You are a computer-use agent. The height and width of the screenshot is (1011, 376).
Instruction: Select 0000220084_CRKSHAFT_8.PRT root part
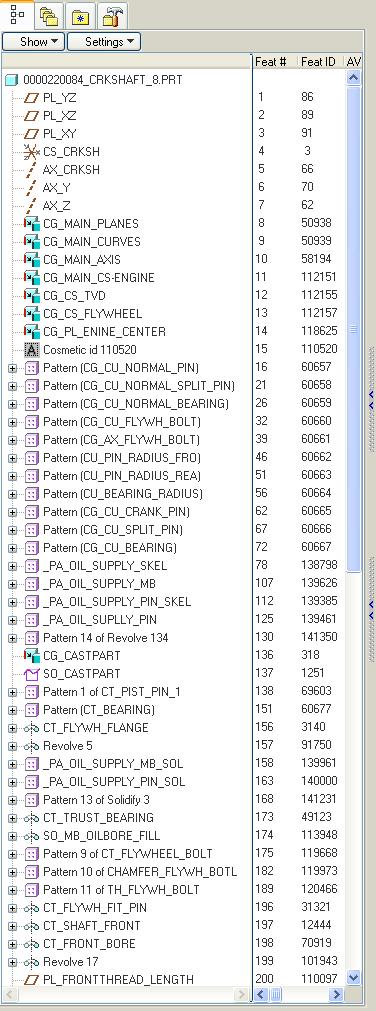103,81
